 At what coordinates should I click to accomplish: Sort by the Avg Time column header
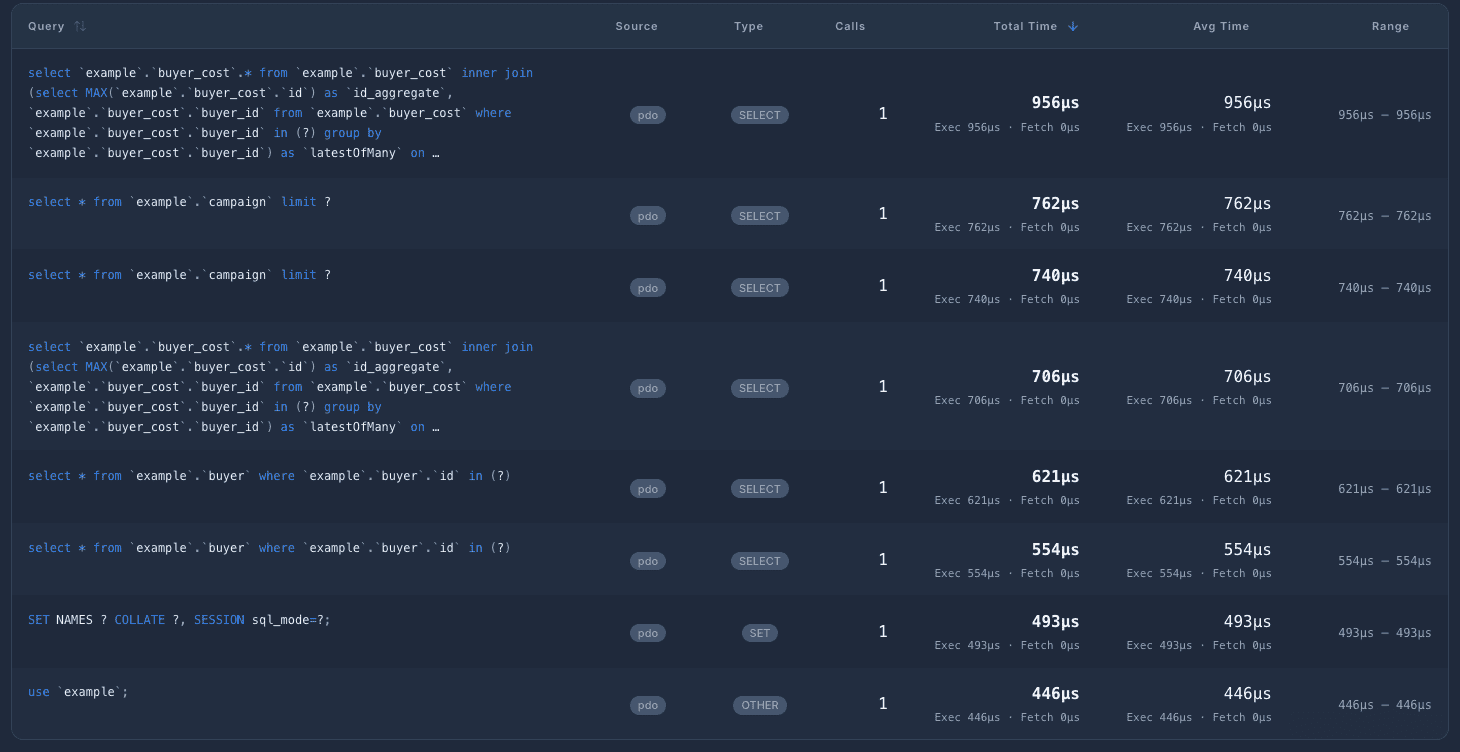pos(1221,26)
